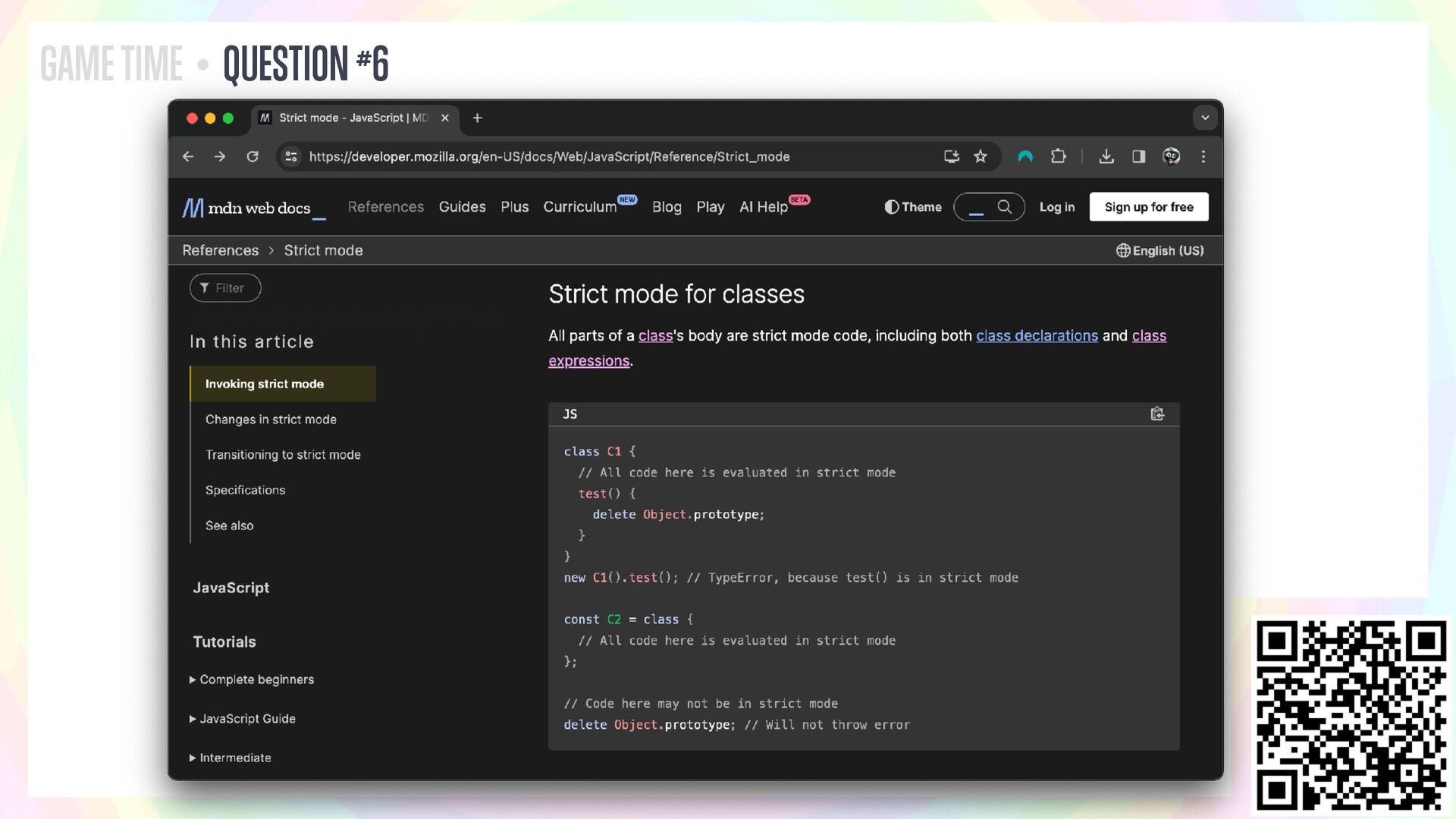Expand the JavaScript Guide section
Viewport: 1456px width, 819px height.
[243, 719]
